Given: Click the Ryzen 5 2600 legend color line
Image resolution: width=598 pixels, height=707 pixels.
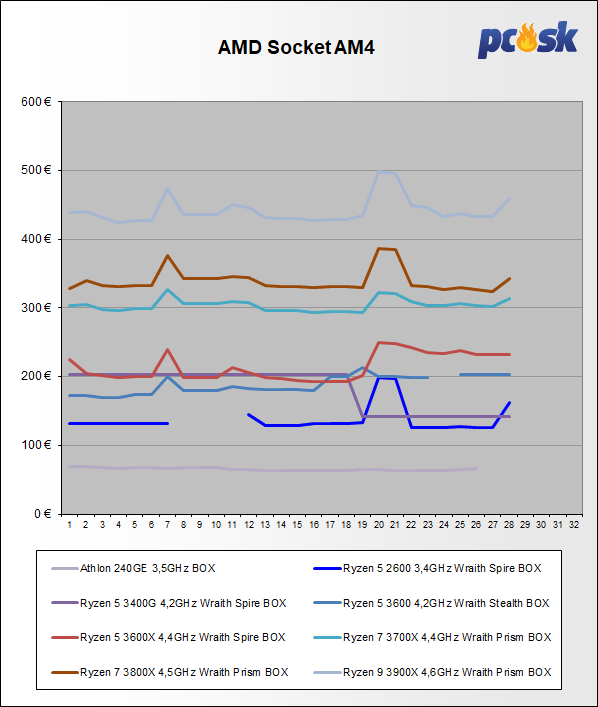Looking at the screenshot, I should (327, 568).
